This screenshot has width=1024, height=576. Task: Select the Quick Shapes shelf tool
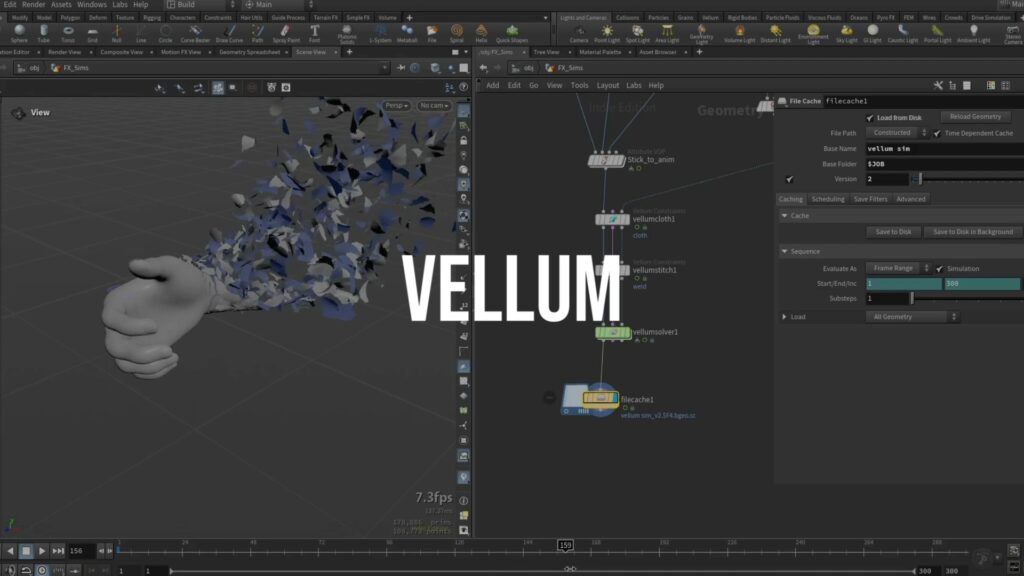[512, 34]
